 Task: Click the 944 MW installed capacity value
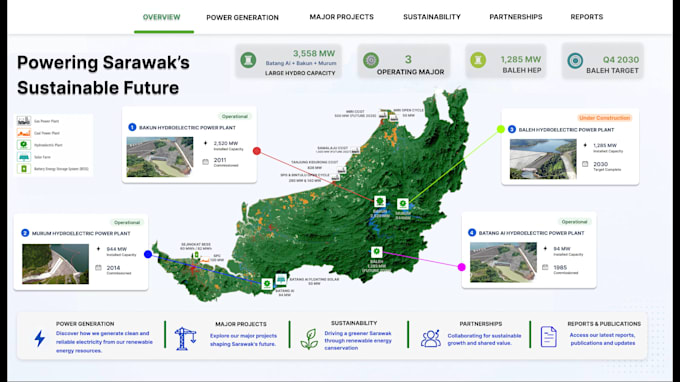pyautogui.click(x=117, y=249)
